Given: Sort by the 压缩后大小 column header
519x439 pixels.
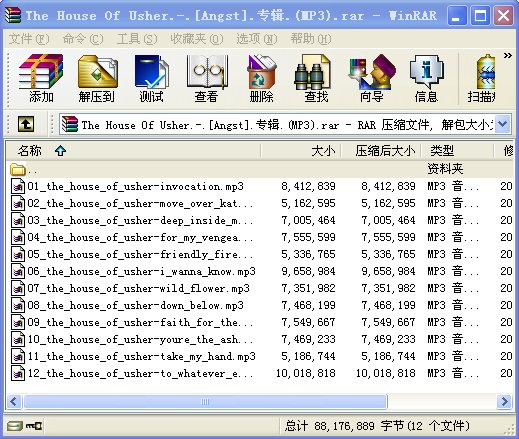Looking at the screenshot, I should [x=381, y=151].
